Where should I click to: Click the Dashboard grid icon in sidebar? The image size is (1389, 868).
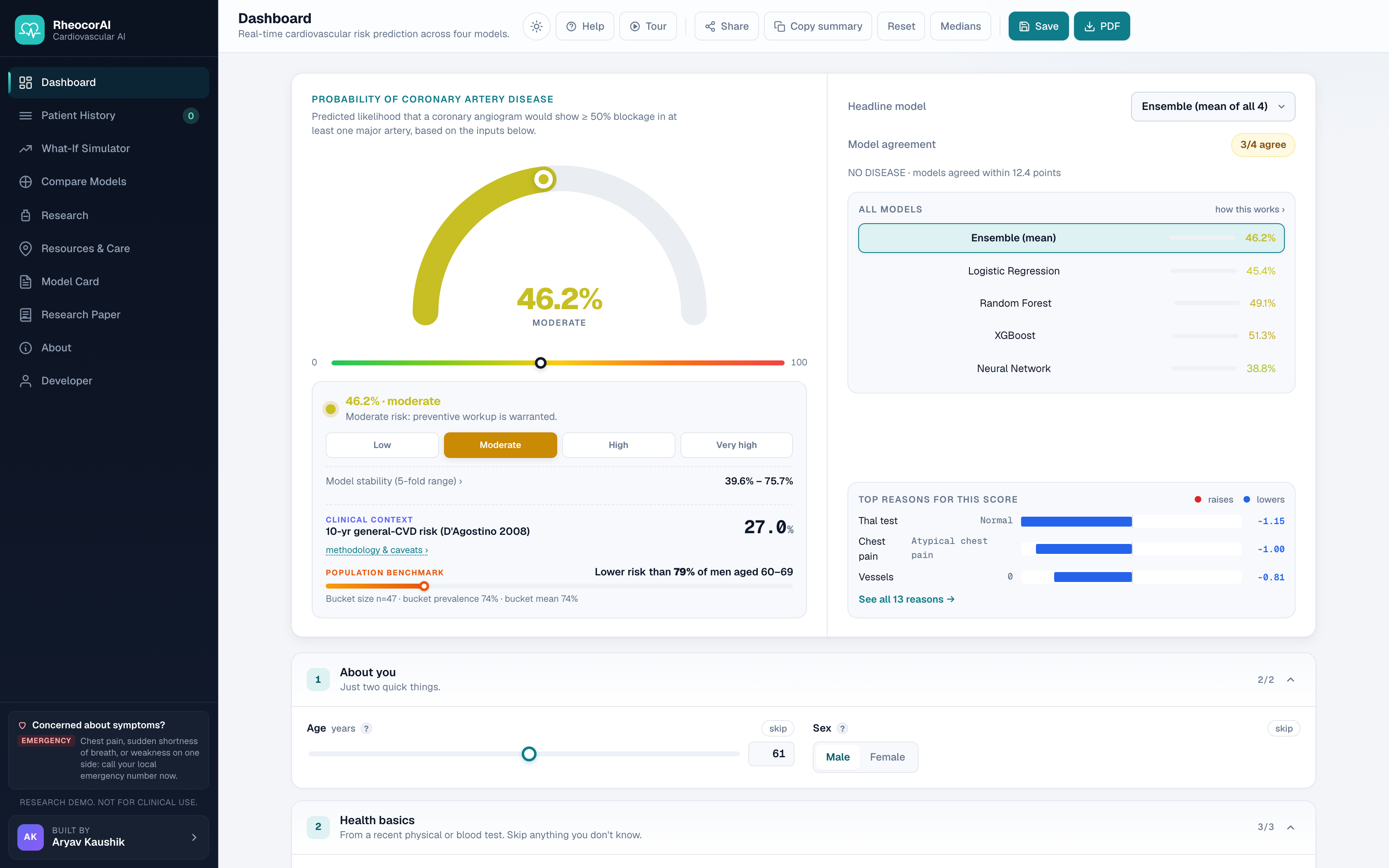pos(25,82)
